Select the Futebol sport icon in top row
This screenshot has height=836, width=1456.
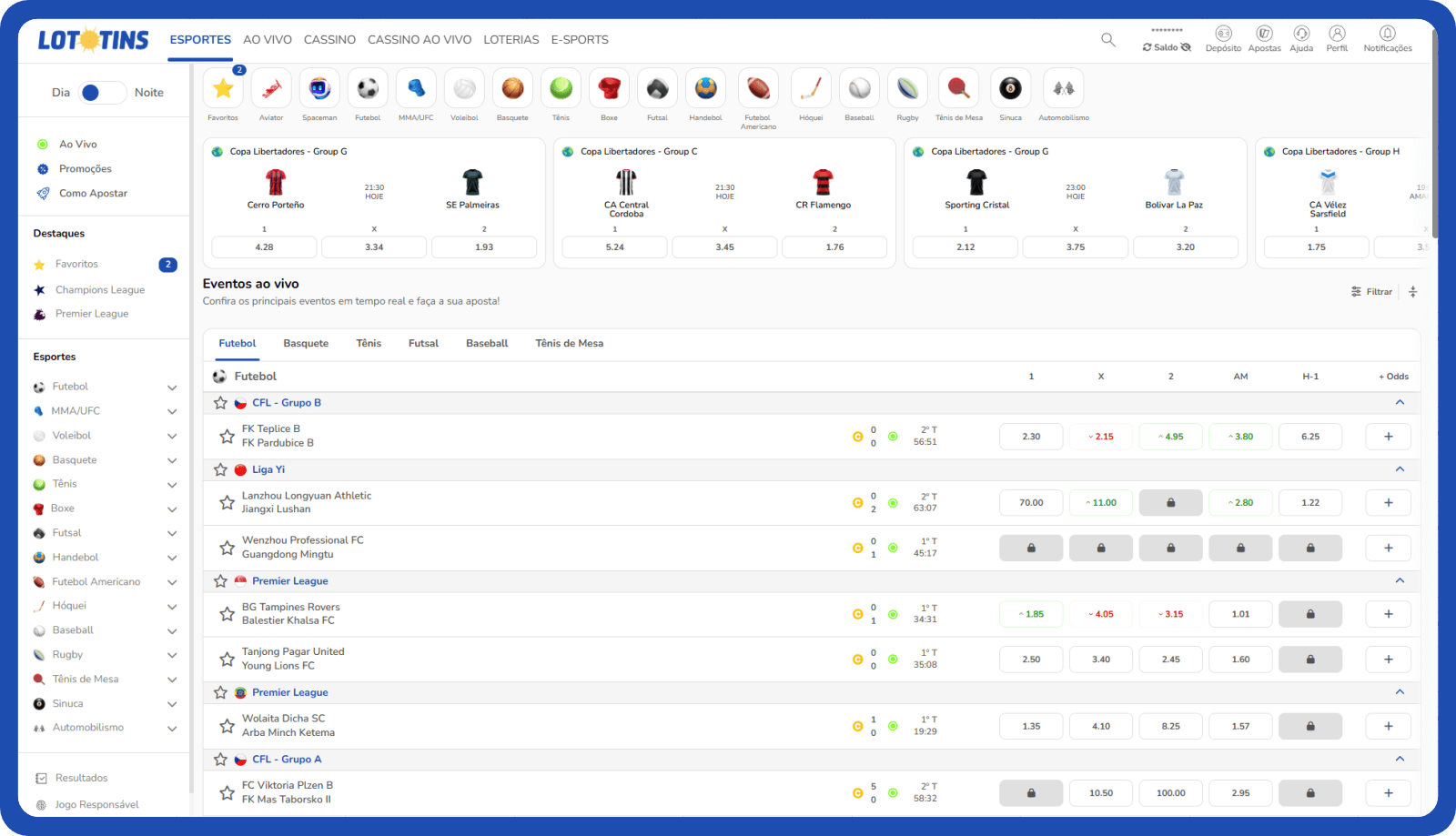(368, 88)
